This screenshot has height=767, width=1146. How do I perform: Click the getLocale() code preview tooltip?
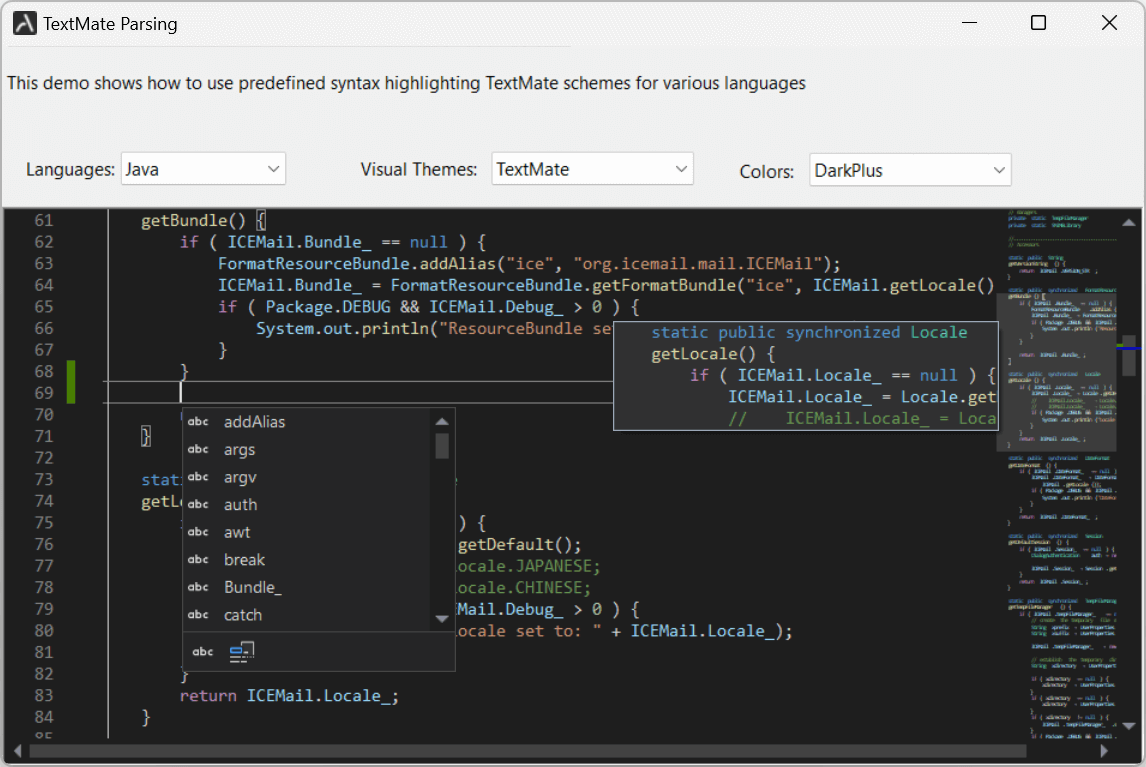point(805,376)
